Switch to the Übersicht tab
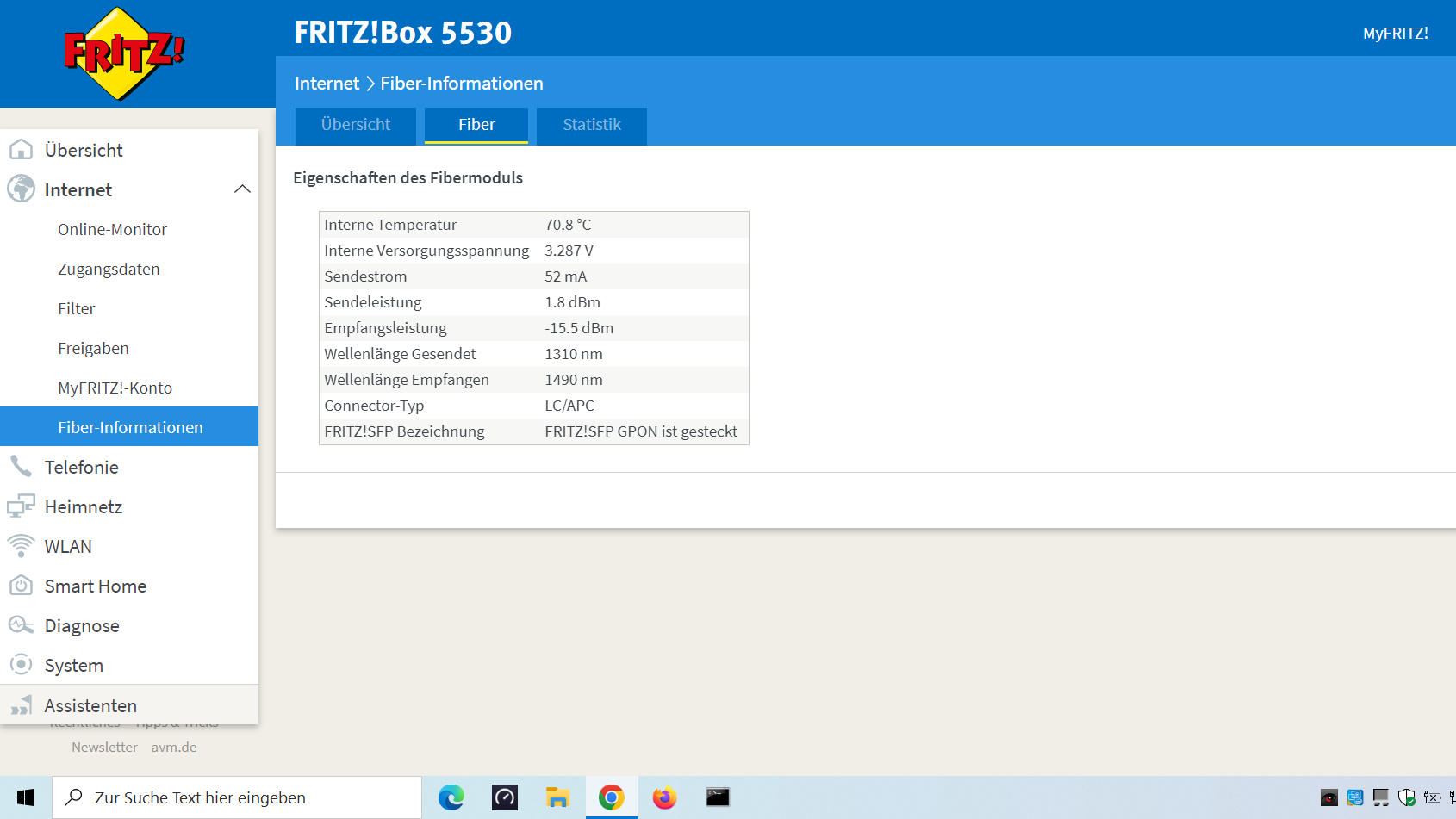The image size is (1456, 819). 355,125
